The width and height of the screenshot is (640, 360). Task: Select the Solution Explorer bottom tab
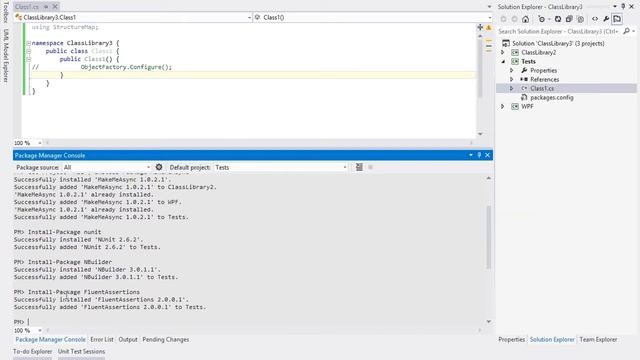552,339
